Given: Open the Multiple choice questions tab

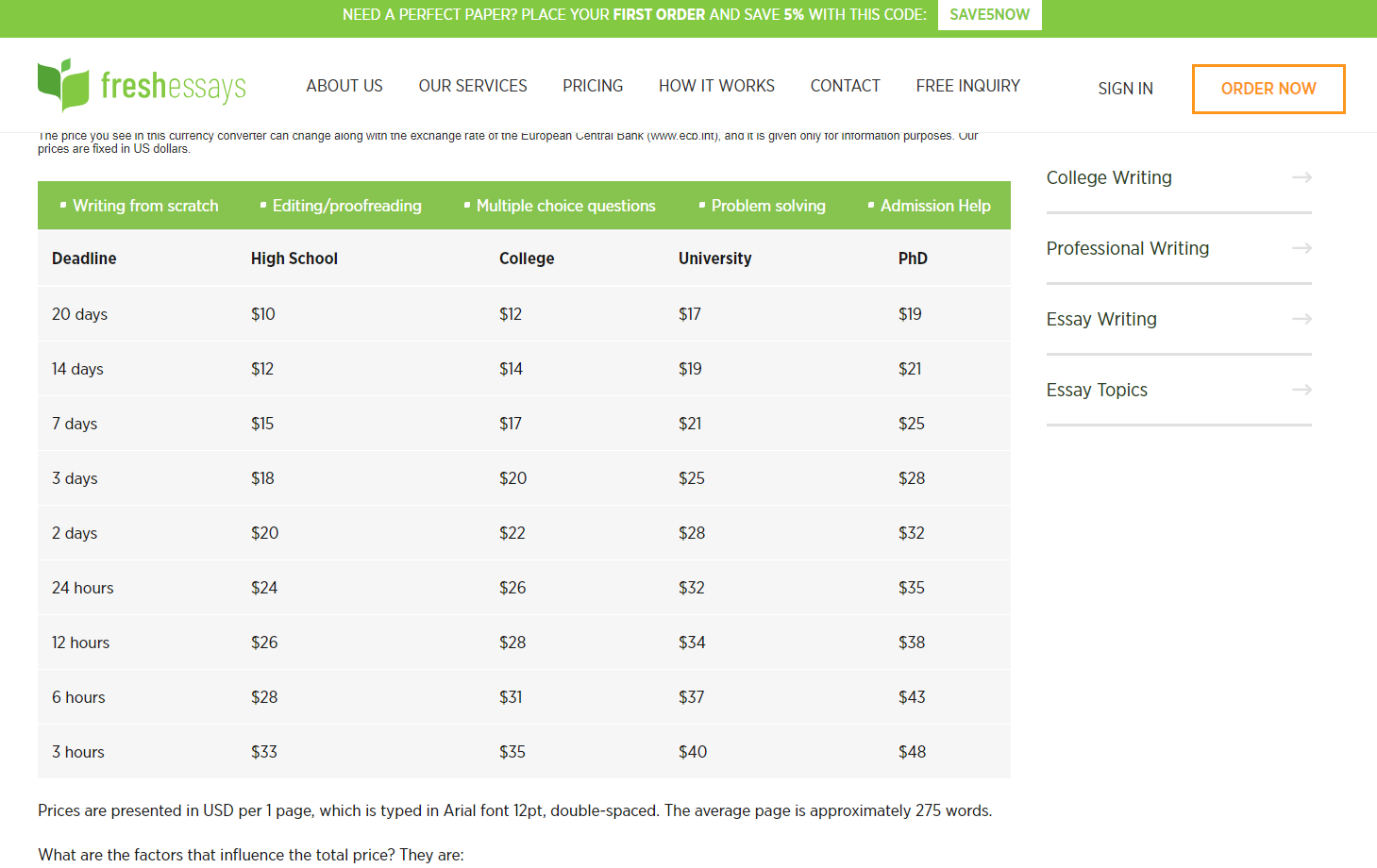Looking at the screenshot, I should point(560,206).
